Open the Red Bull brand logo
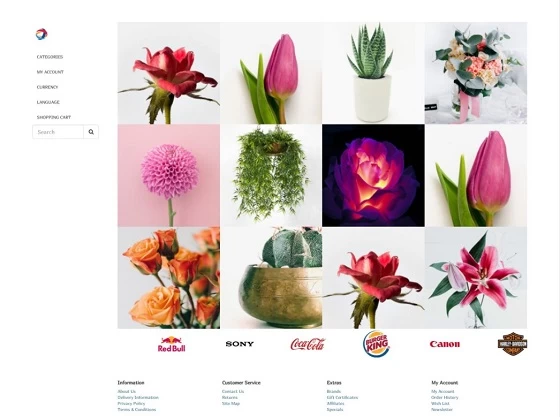Viewport: 560px width, 417px height. coord(171,344)
